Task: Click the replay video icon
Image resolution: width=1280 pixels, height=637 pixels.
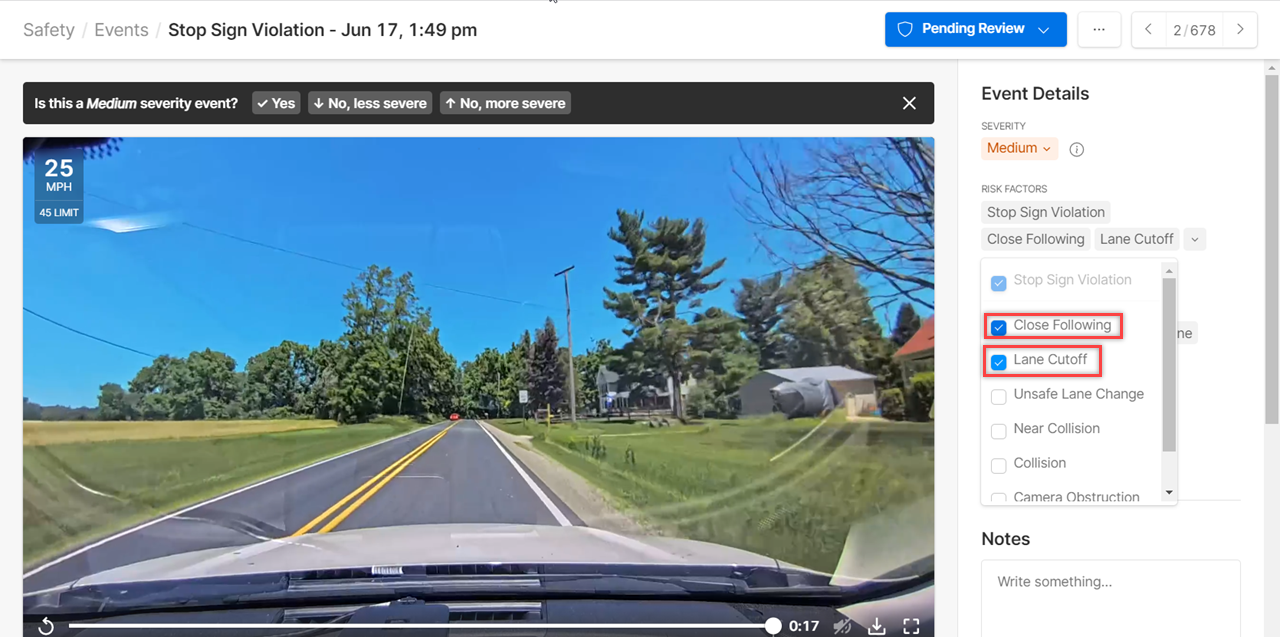Action: point(46,626)
